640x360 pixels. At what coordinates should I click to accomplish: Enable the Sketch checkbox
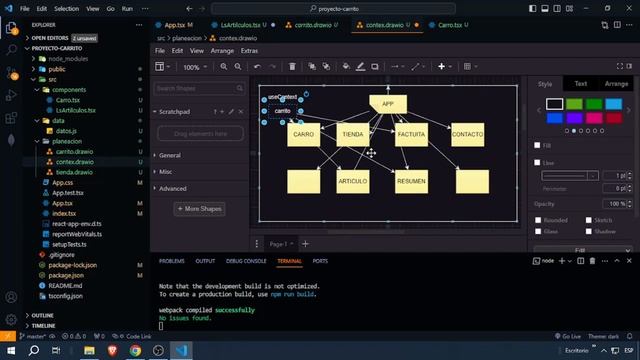[x=589, y=220]
